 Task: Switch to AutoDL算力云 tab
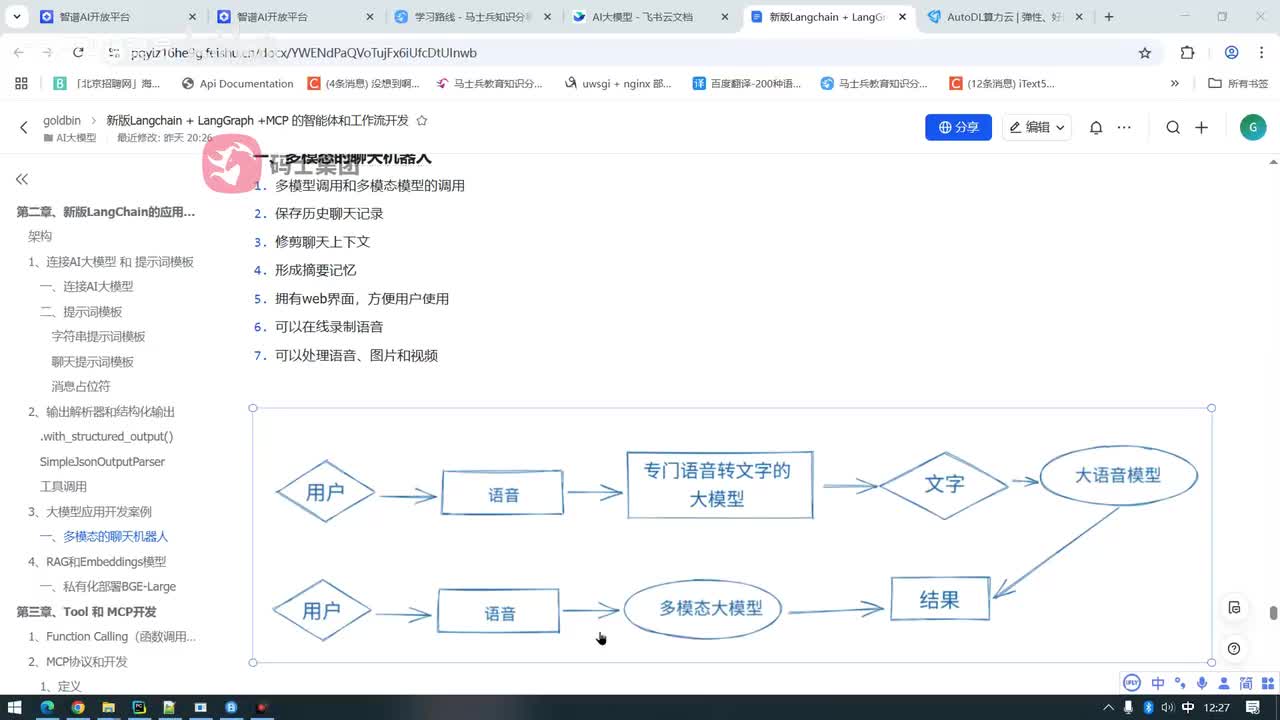1005,17
